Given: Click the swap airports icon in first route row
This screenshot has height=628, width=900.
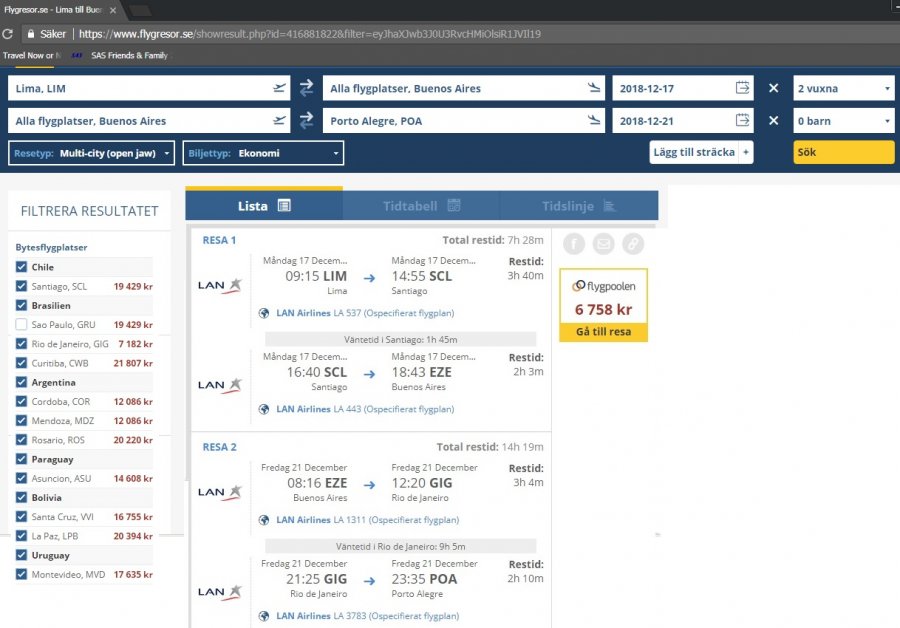Looking at the screenshot, I should pyautogui.click(x=306, y=88).
